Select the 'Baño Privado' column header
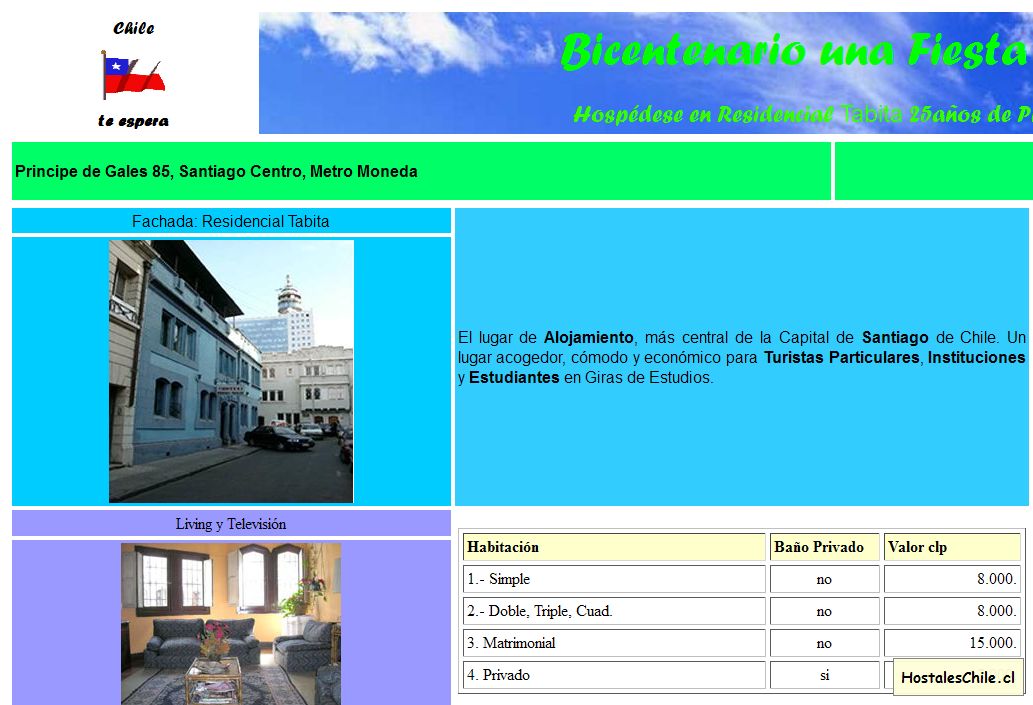1033x705 pixels. click(819, 547)
